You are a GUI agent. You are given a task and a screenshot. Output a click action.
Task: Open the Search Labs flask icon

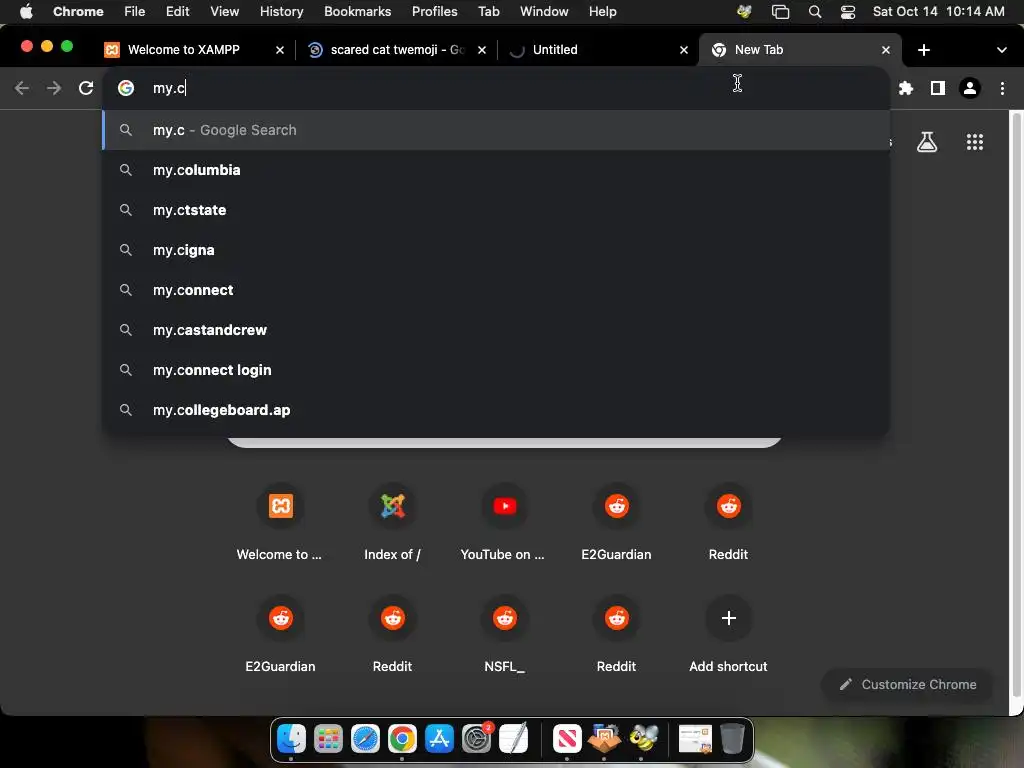point(927,142)
